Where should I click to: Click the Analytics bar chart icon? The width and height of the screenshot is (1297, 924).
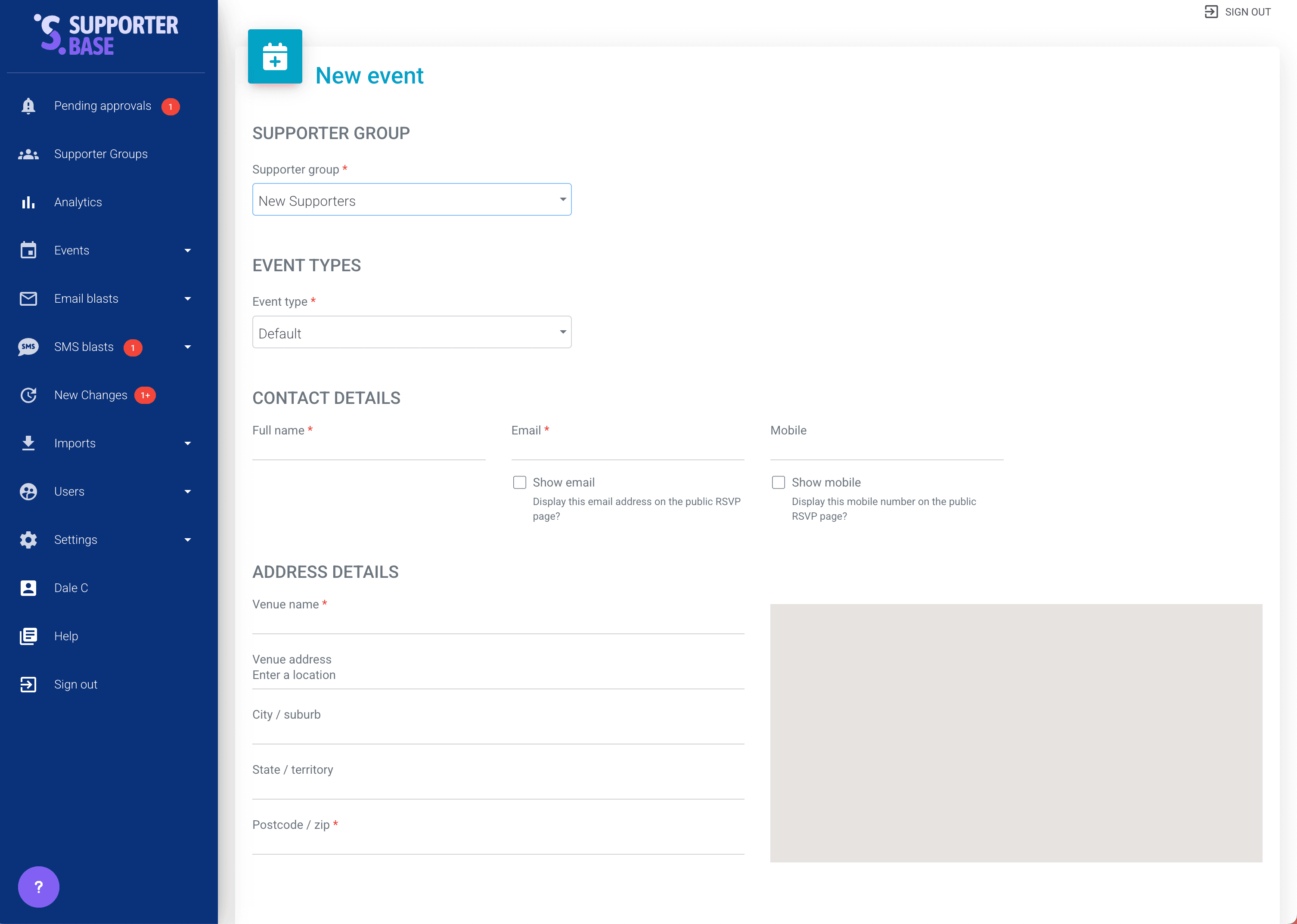28,202
